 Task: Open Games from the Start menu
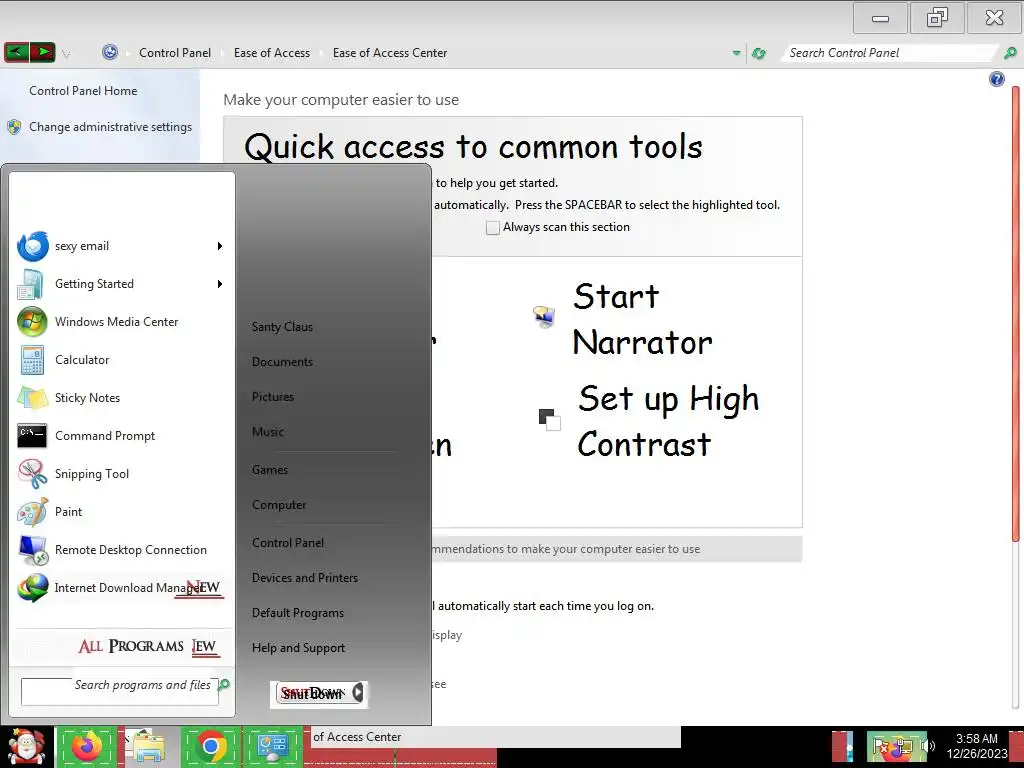click(x=270, y=470)
